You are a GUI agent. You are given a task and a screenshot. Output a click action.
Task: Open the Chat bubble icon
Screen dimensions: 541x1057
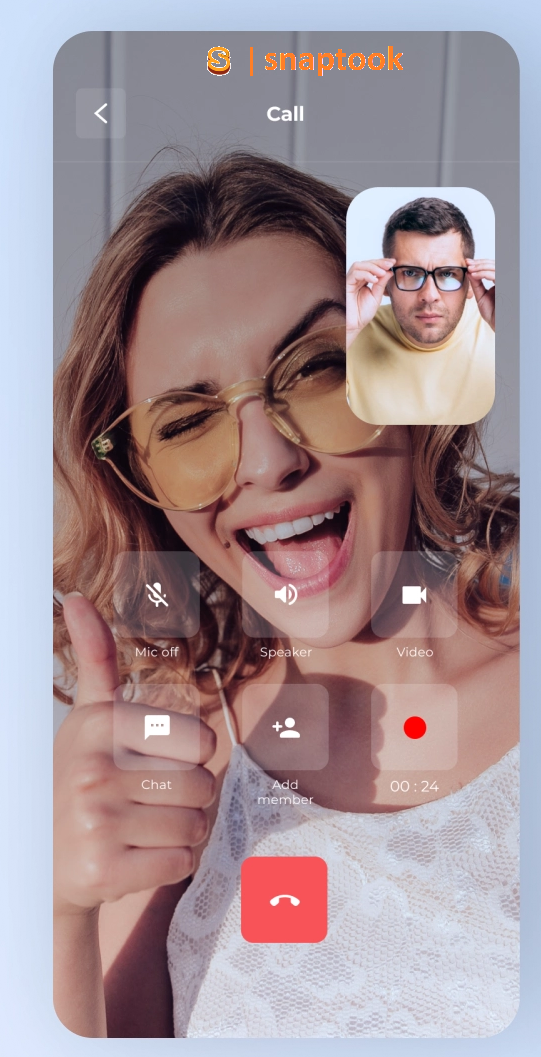point(157,727)
